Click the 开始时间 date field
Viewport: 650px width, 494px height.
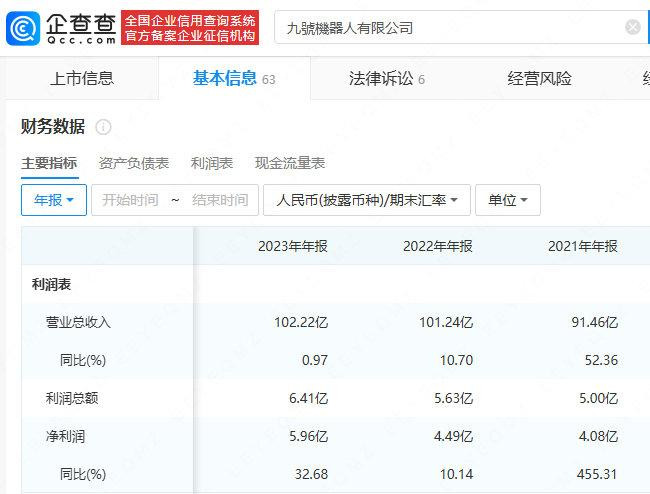click(x=130, y=200)
